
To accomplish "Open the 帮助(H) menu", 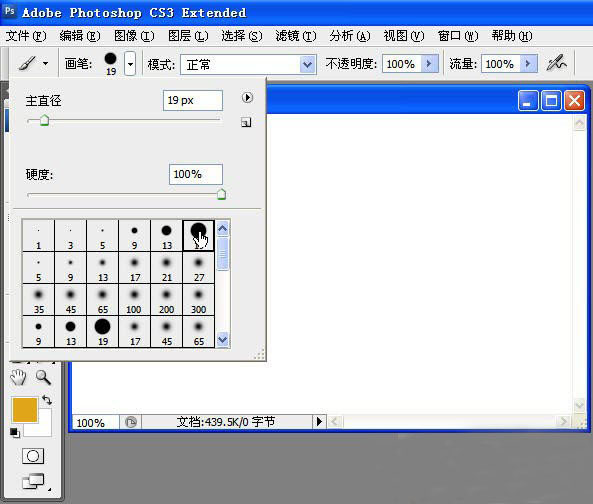I will pyautogui.click(x=512, y=36).
